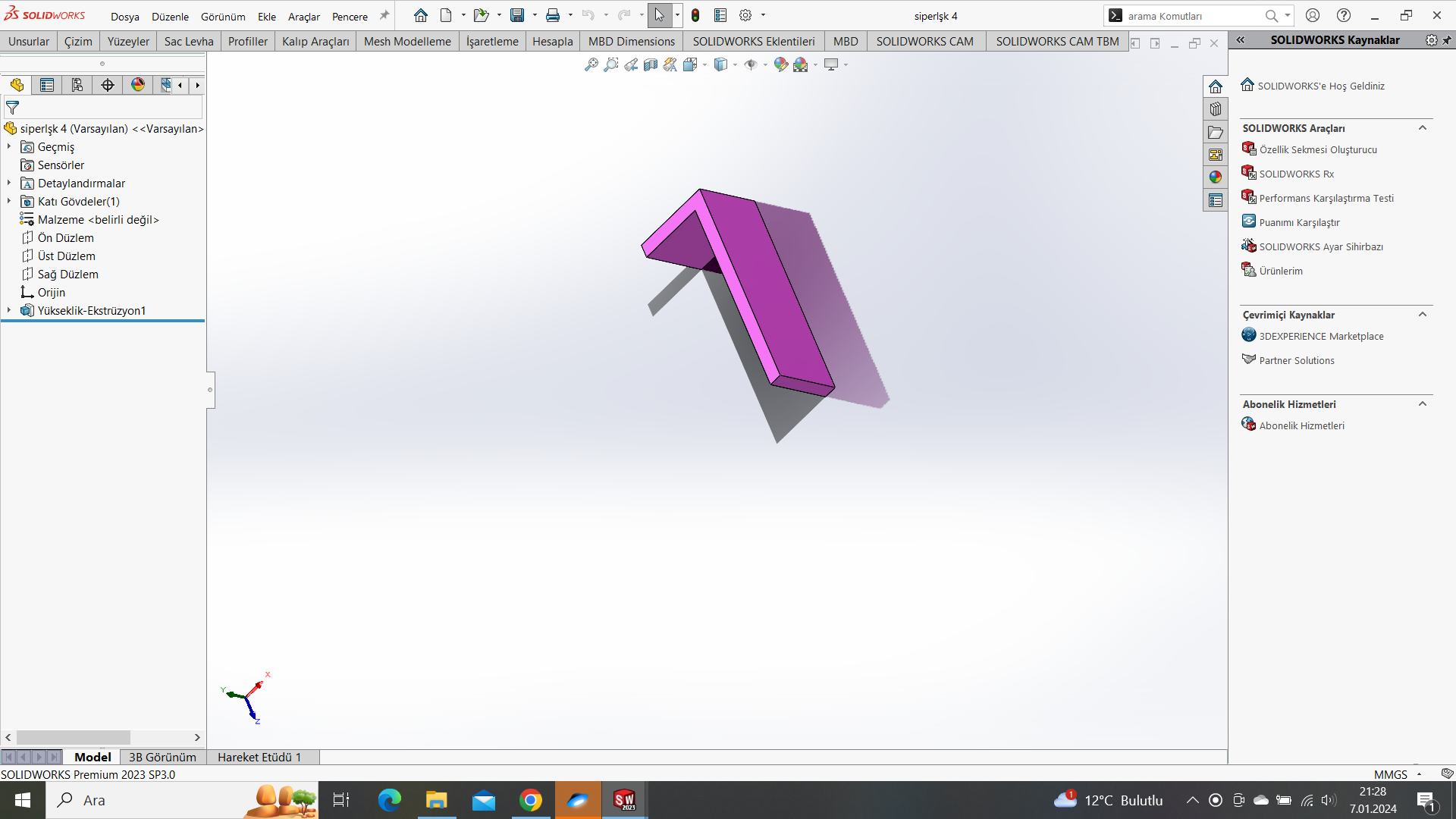
Task: Open the ConfigurationManager tab icon
Action: 77,85
